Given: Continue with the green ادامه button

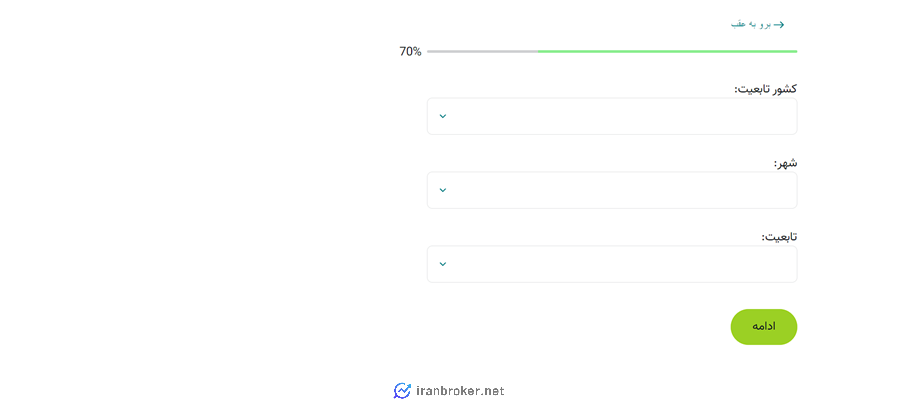Looking at the screenshot, I should [x=763, y=327].
